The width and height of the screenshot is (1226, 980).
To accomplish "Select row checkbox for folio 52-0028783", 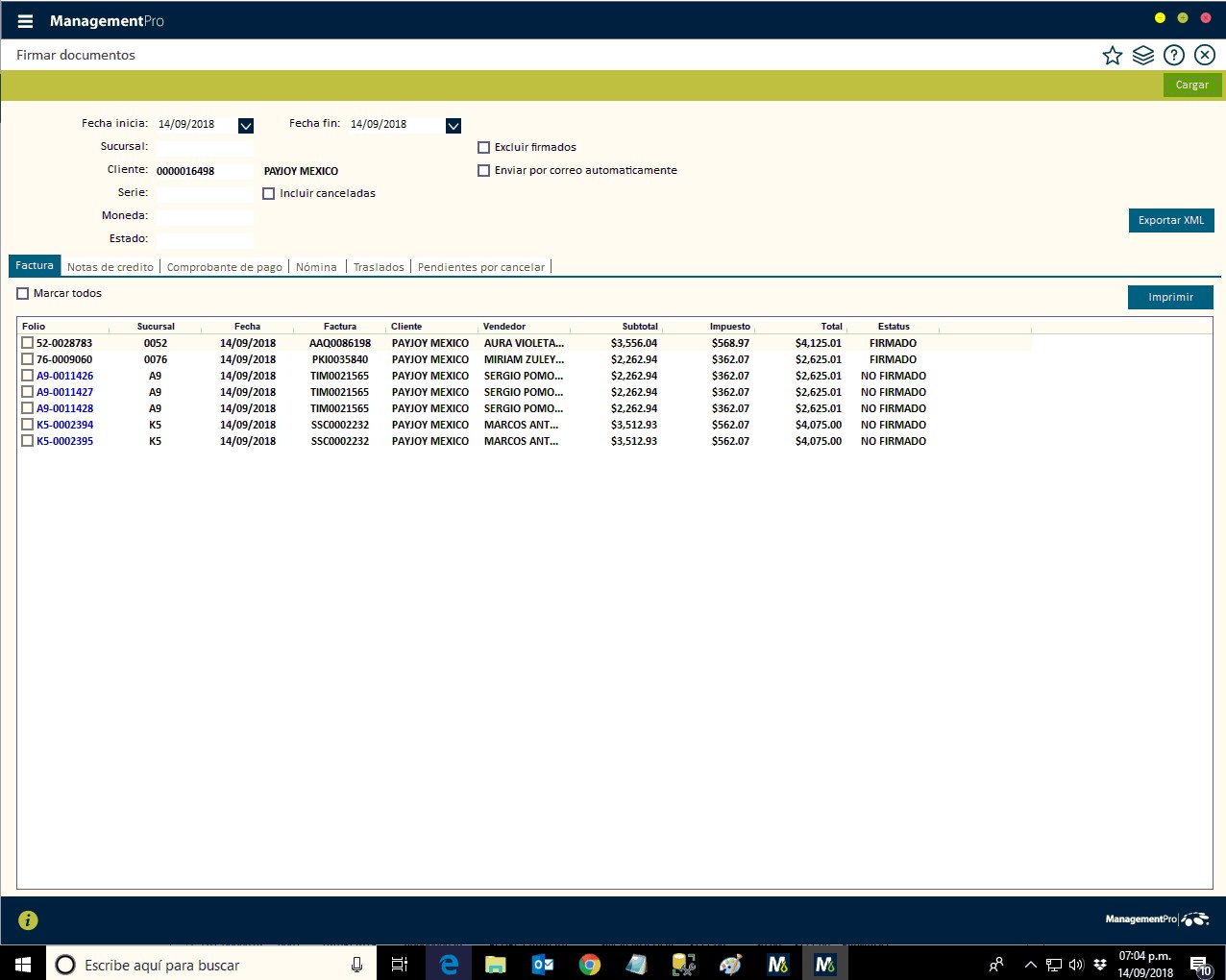I will (27, 342).
